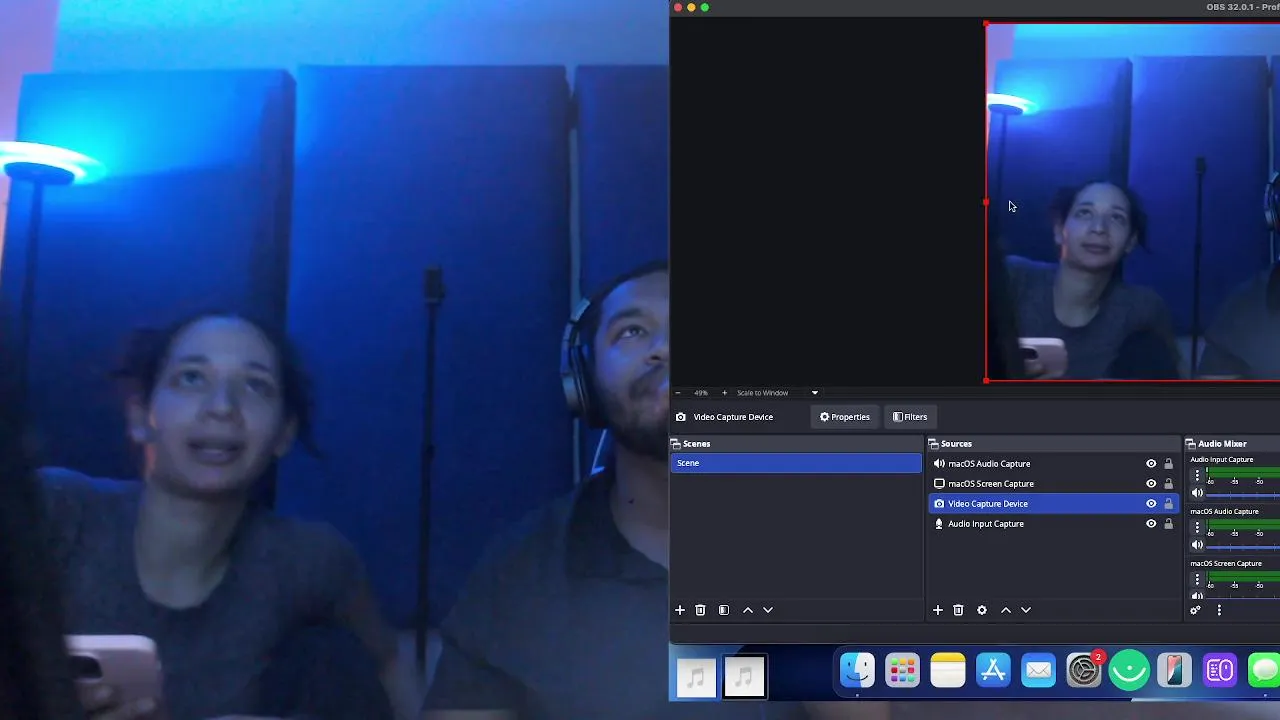The width and height of the screenshot is (1280, 720).
Task: Click the second highlighted music file thumbnail
Action: click(744, 677)
